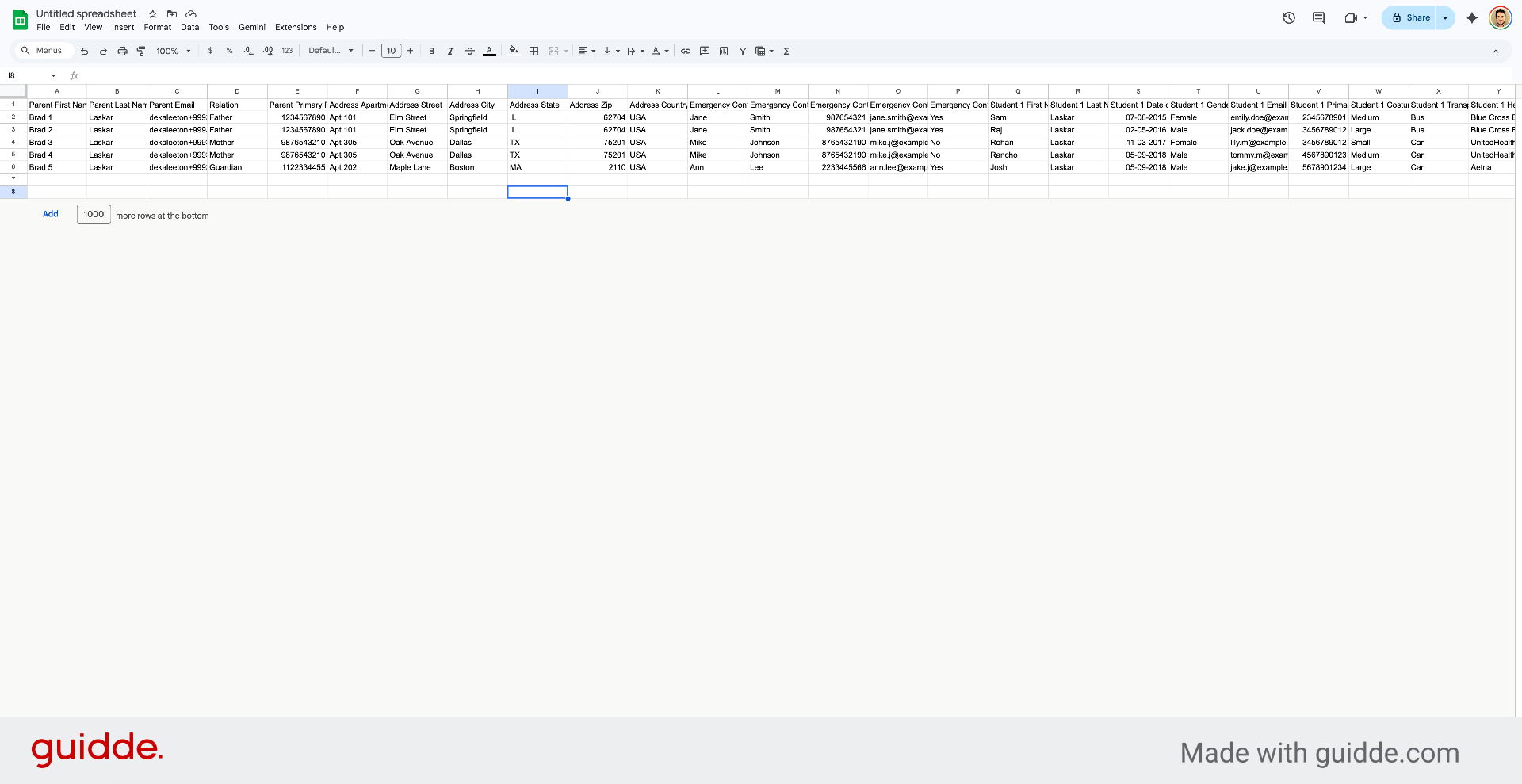Open the Name box dropdown
1522x784 pixels.
click(54, 76)
